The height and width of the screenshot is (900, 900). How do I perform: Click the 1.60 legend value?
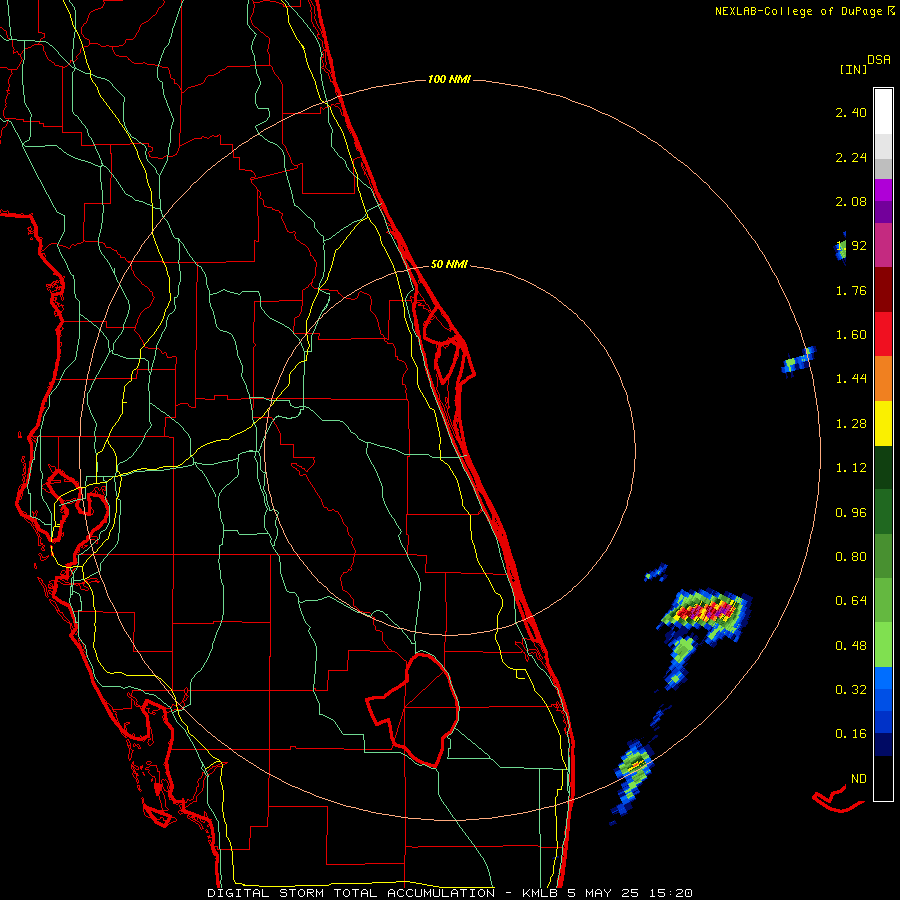[851, 335]
